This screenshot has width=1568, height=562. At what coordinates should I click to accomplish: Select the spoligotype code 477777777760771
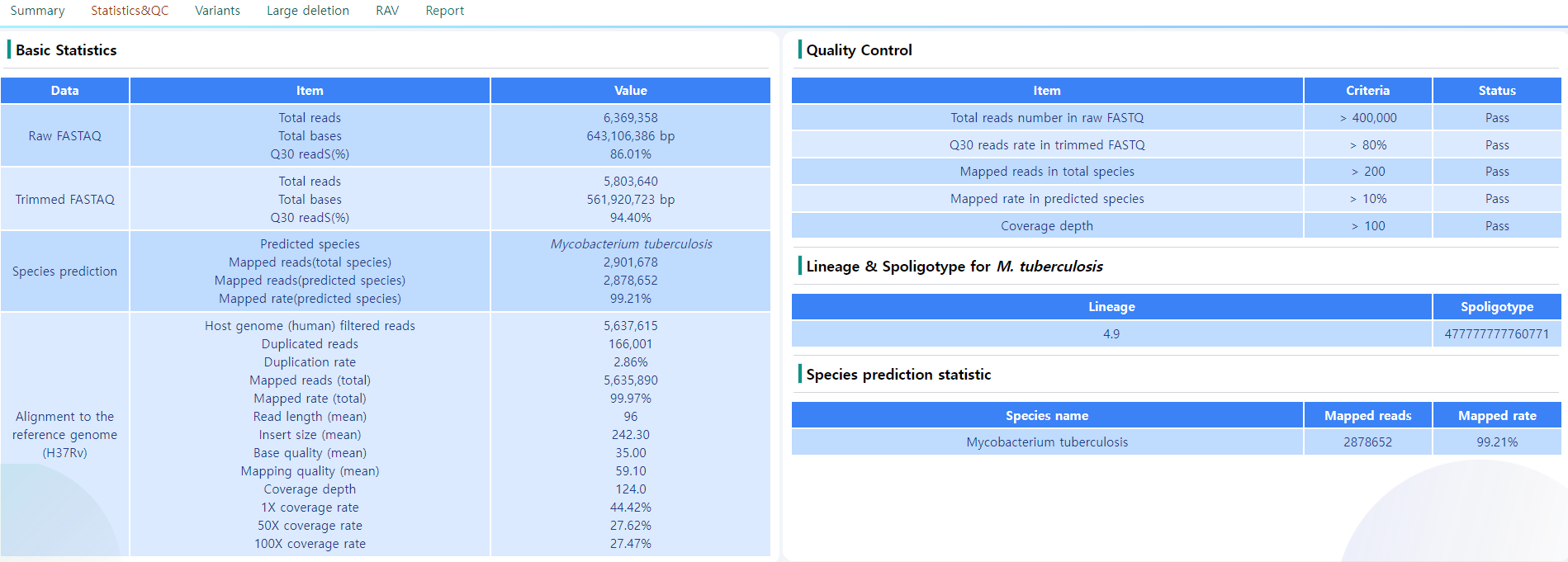[x=1497, y=334]
